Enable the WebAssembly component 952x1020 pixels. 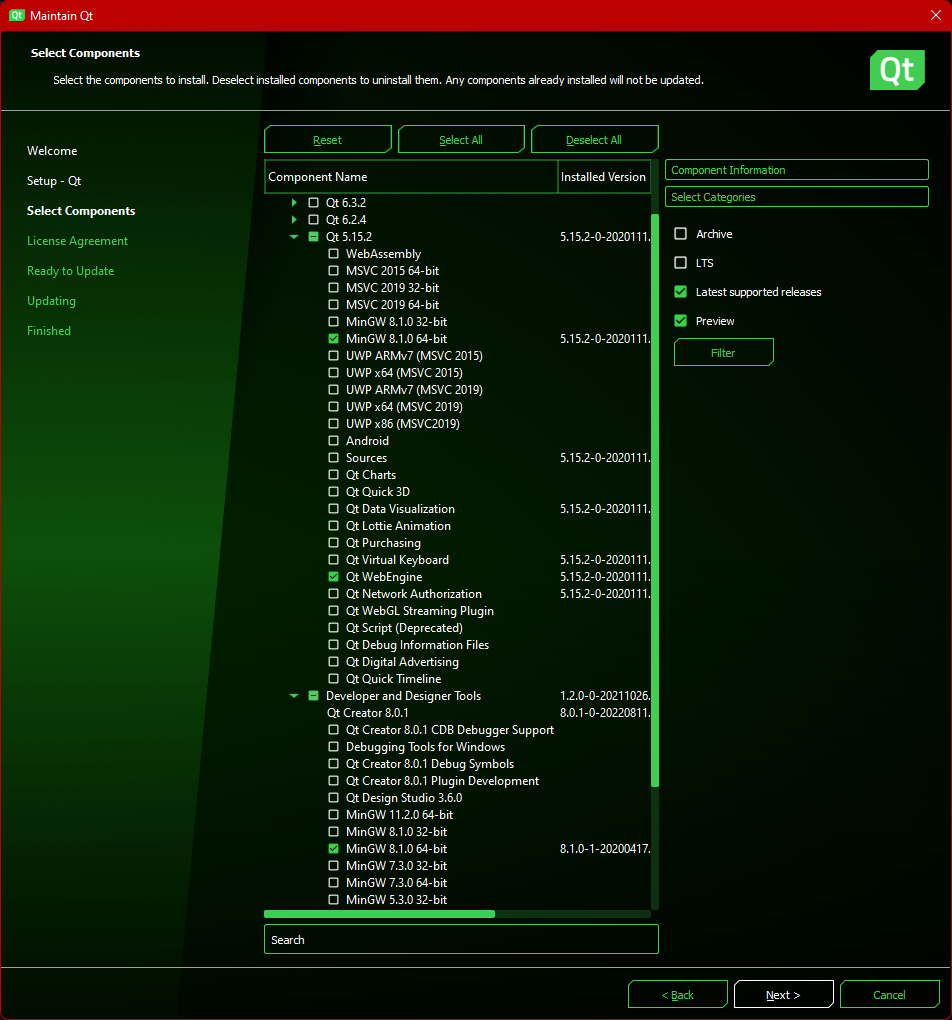coord(334,253)
